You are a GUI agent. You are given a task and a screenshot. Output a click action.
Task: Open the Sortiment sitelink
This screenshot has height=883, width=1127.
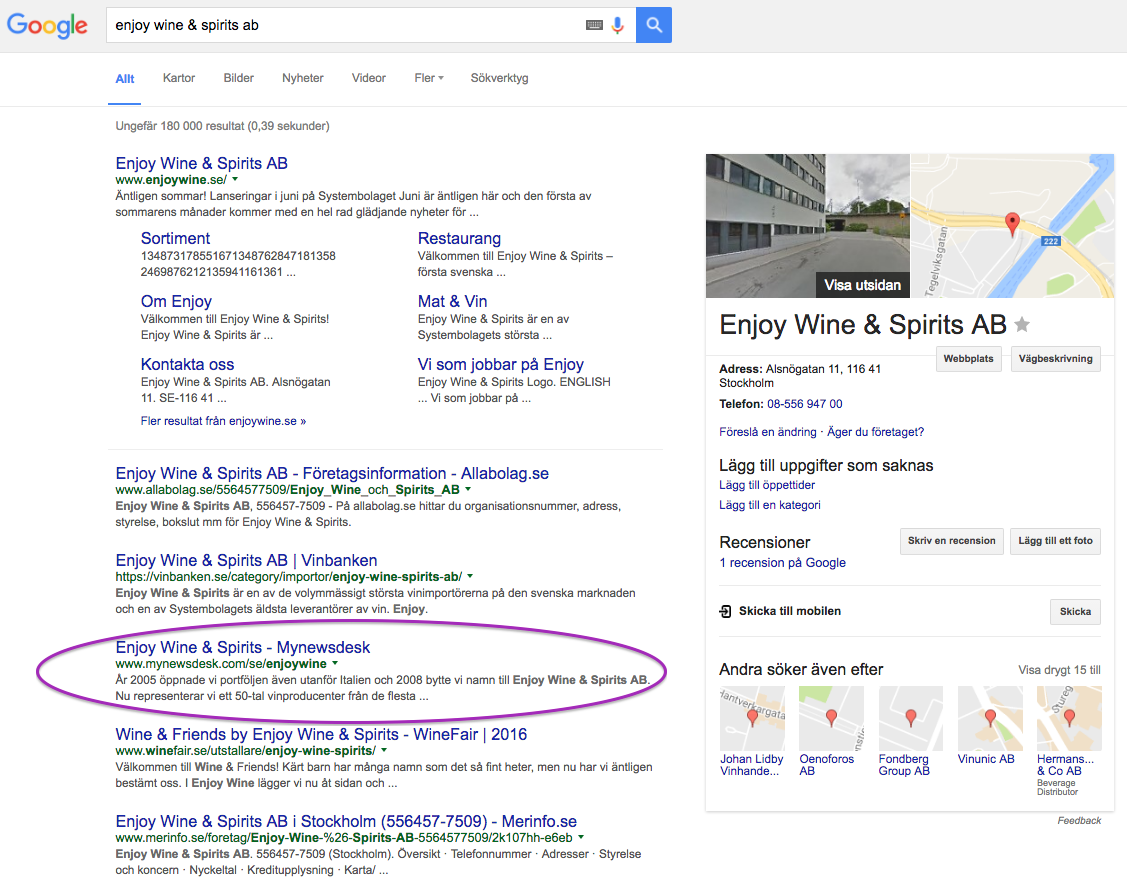coord(175,239)
